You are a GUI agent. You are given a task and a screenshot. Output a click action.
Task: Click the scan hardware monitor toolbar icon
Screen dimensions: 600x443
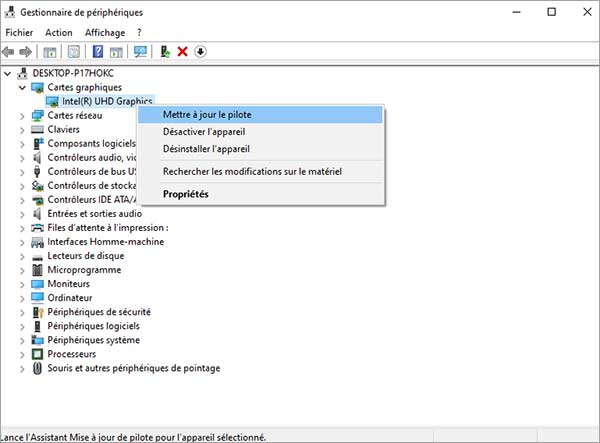coord(140,52)
